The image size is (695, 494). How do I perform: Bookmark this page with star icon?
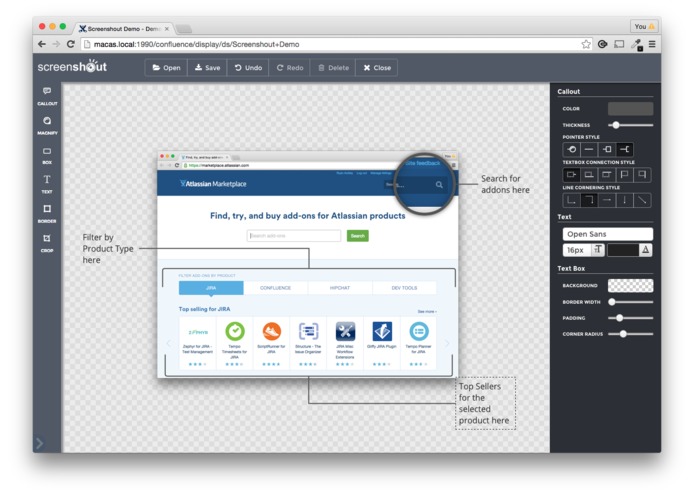[586, 44]
